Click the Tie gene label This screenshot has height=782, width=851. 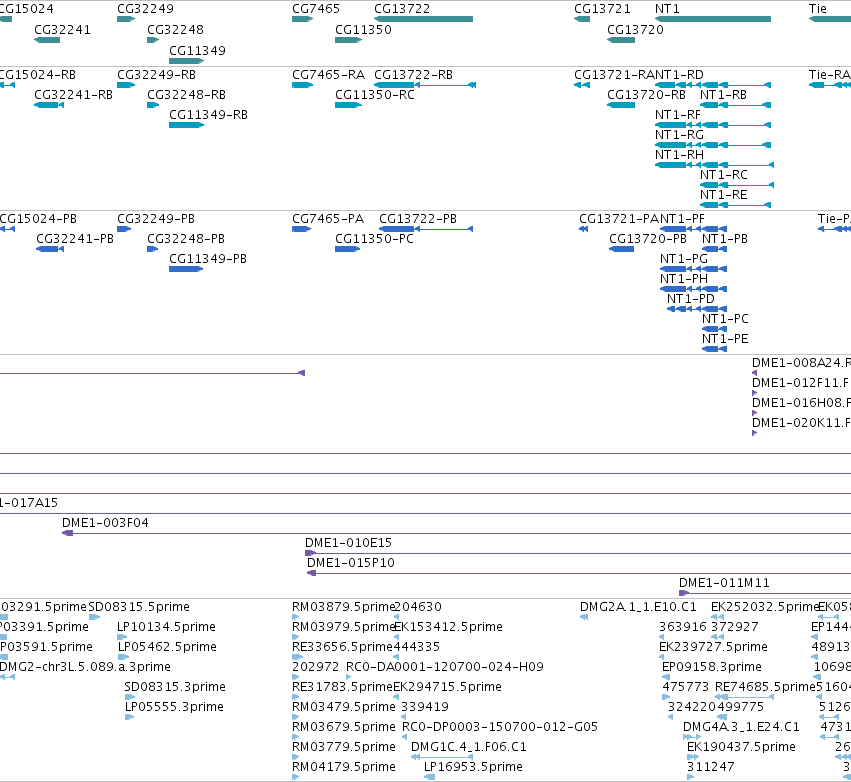coord(818,9)
